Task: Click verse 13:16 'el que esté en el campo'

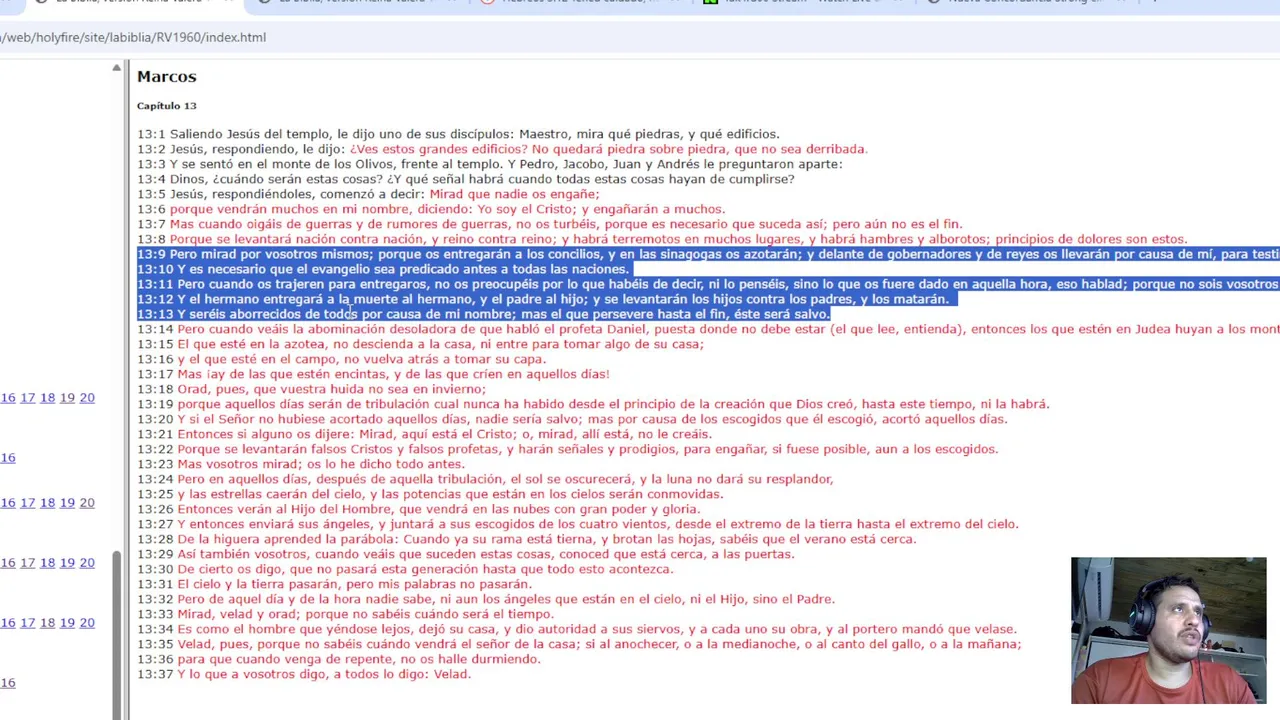Action: click(x=341, y=359)
